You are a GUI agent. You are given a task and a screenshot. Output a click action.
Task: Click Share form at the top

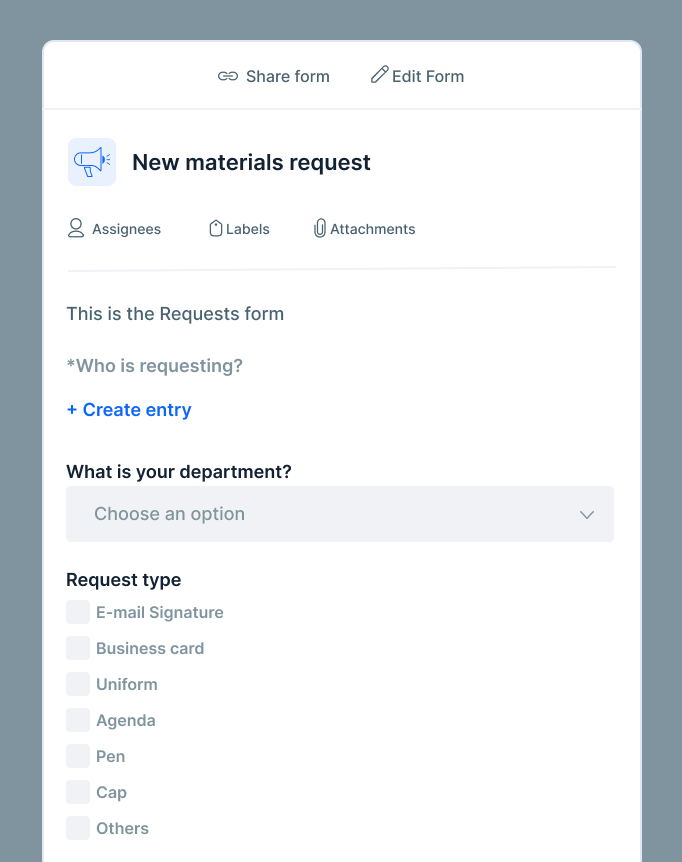tap(287, 76)
